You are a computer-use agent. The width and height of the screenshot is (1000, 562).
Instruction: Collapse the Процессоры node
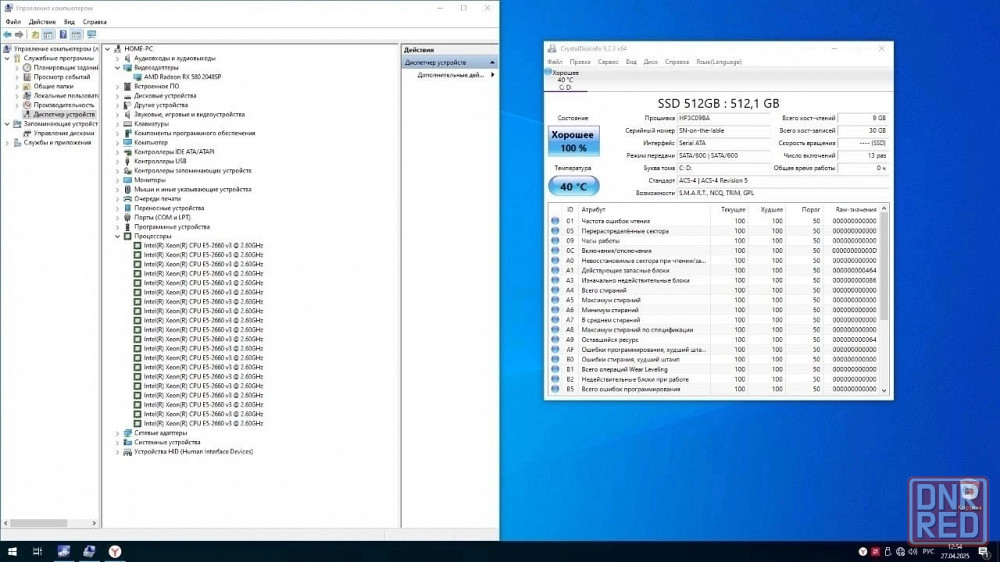(x=118, y=236)
